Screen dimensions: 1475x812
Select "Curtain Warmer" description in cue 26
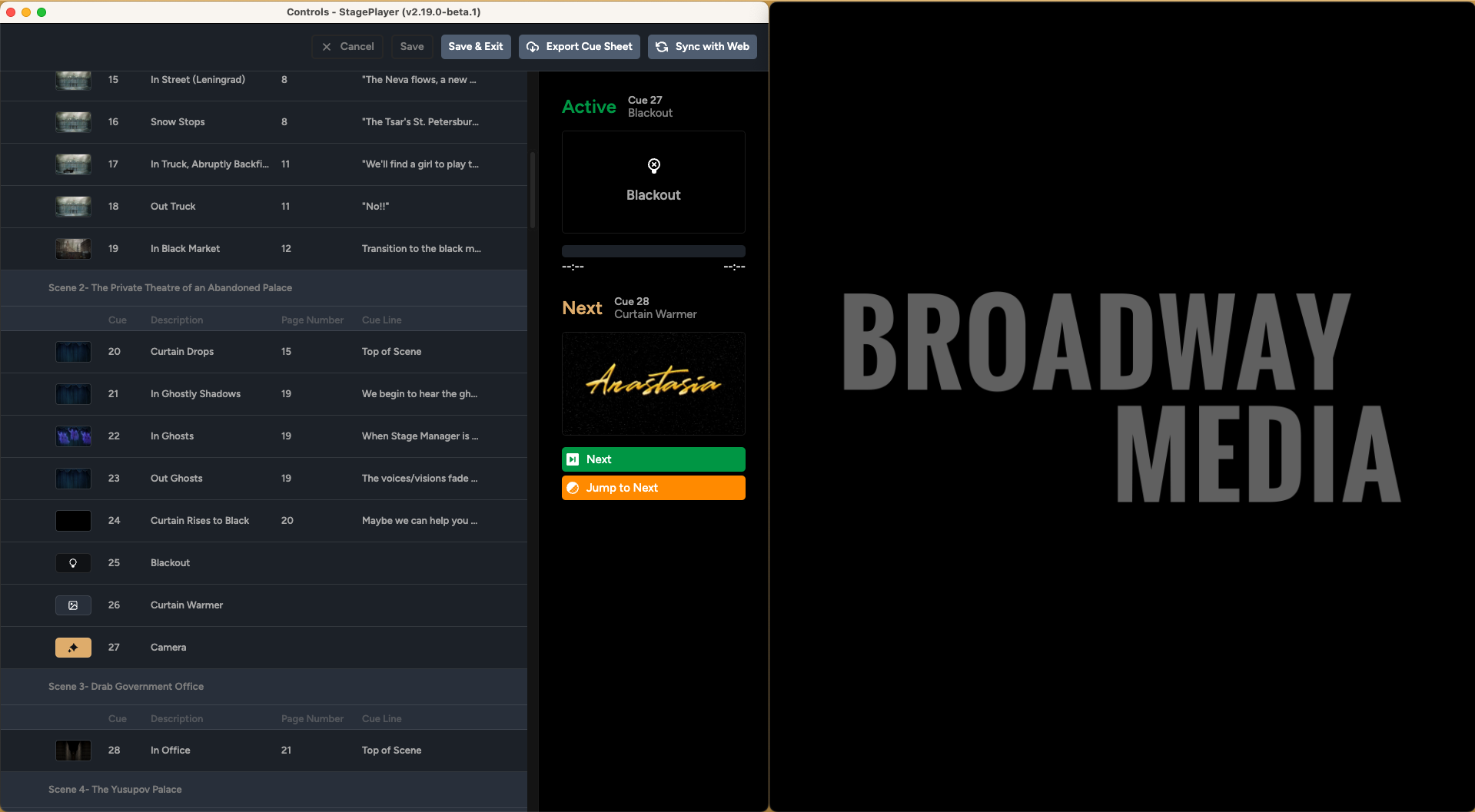coord(187,605)
